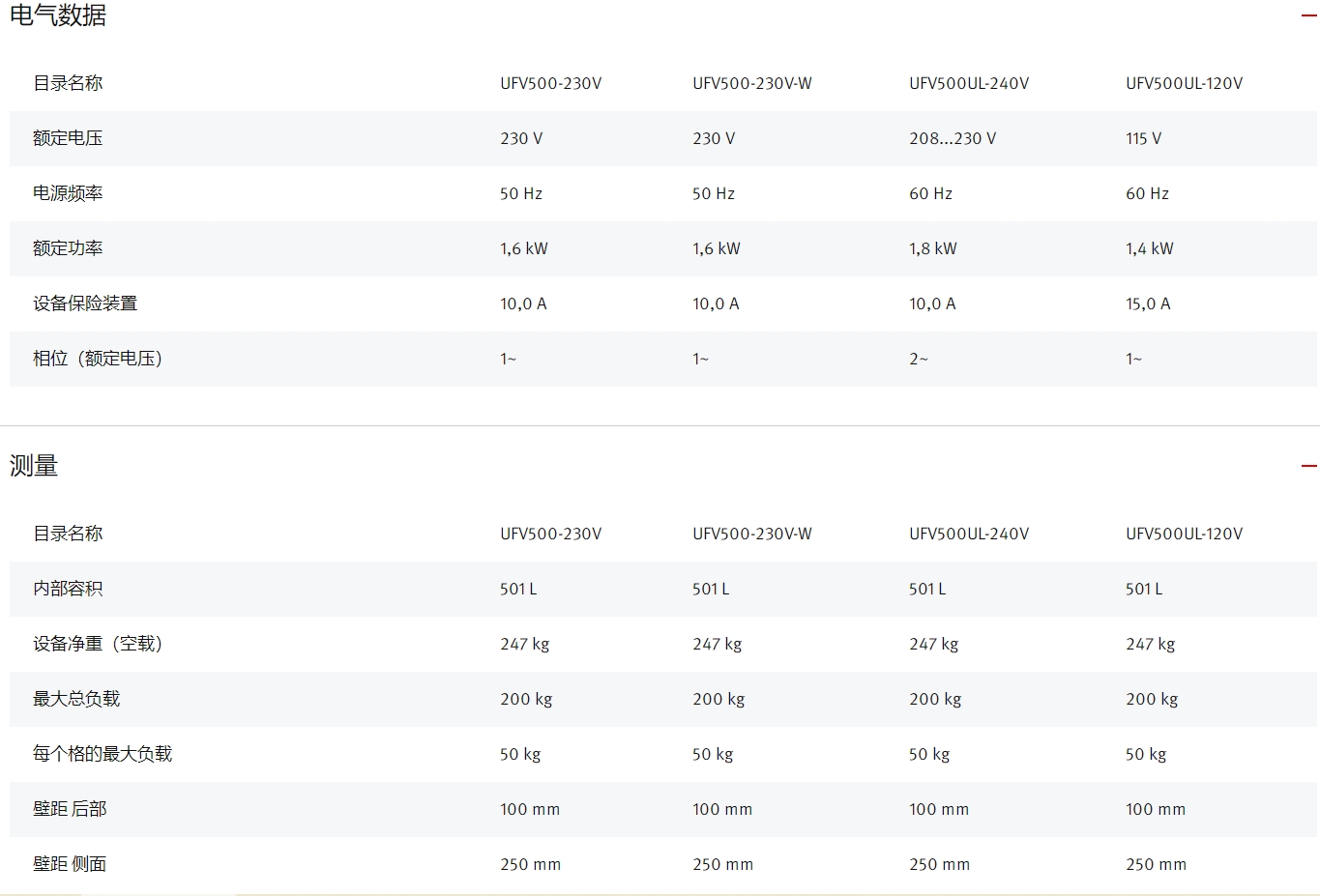This screenshot has height=896, width=1320.
Task: Click 目录名称 label in 电气数据 table
Action: click(68, 83)
